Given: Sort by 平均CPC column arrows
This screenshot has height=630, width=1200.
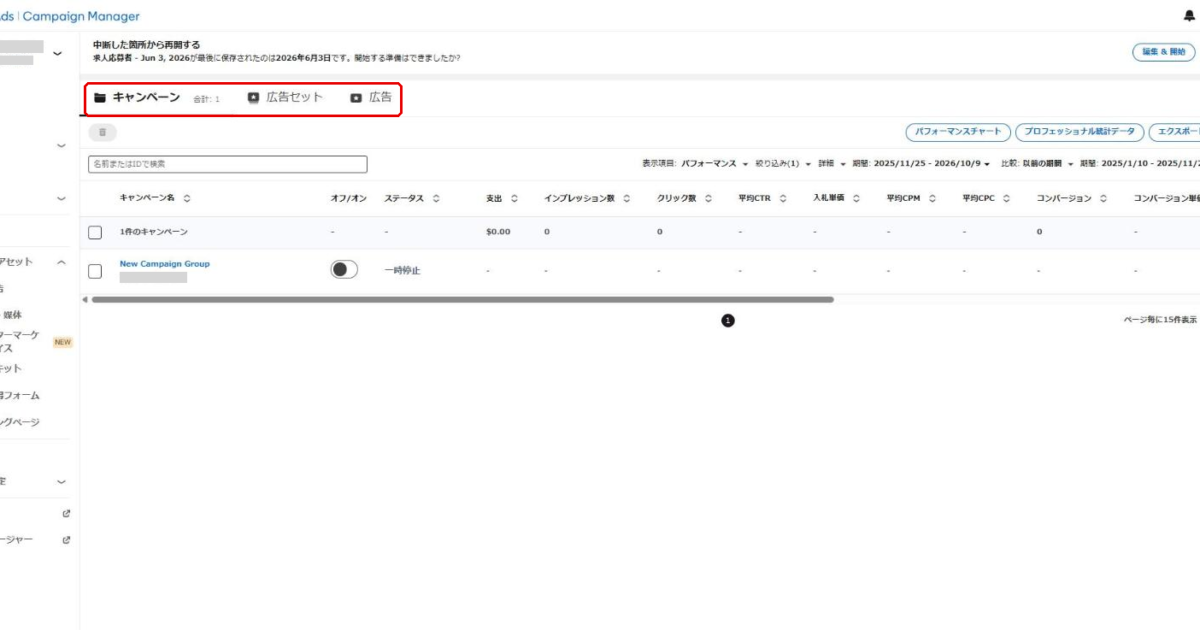Looking at the screenshot, I should (1006, 198).
